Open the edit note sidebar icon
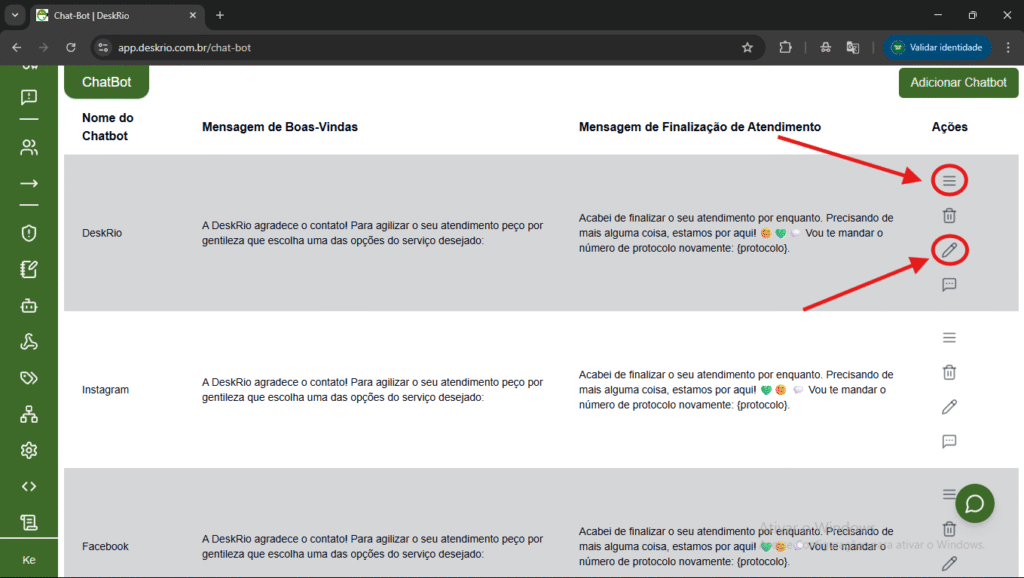 tap(29, 269)
